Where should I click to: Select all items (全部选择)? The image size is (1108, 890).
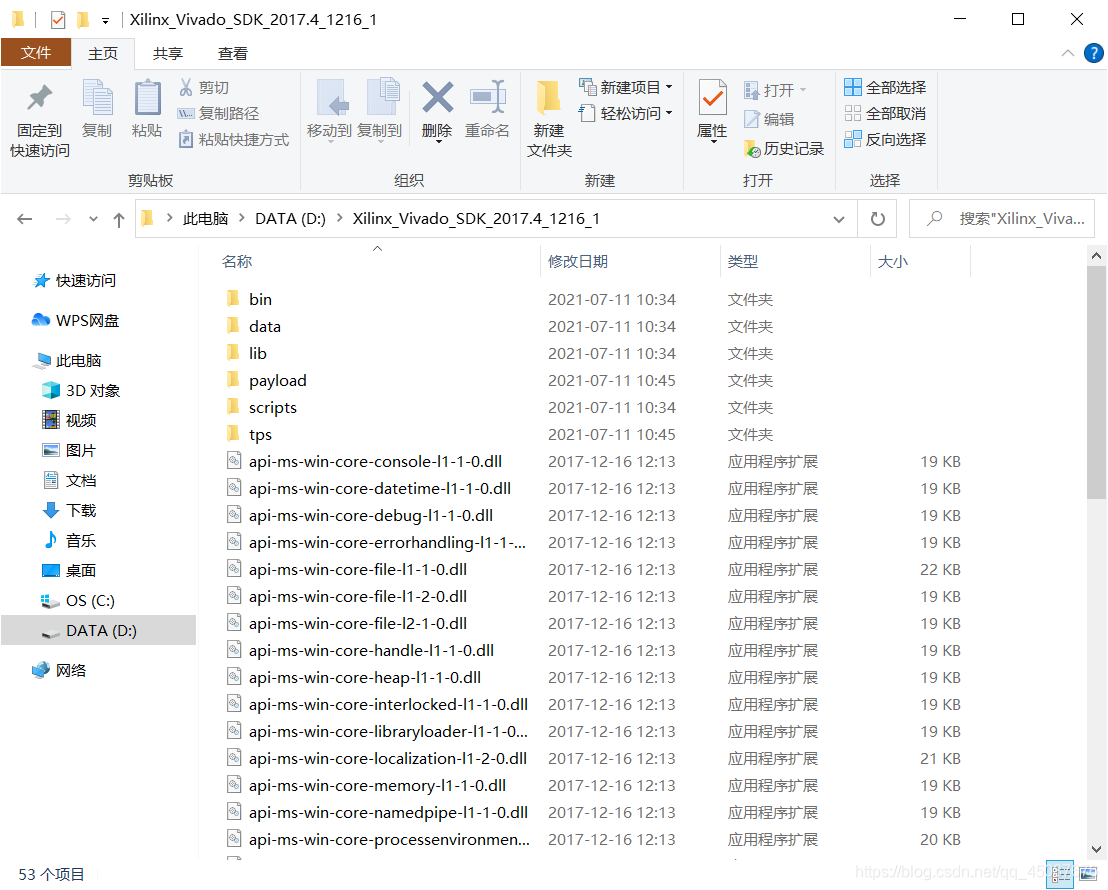[x=885, y=88]
